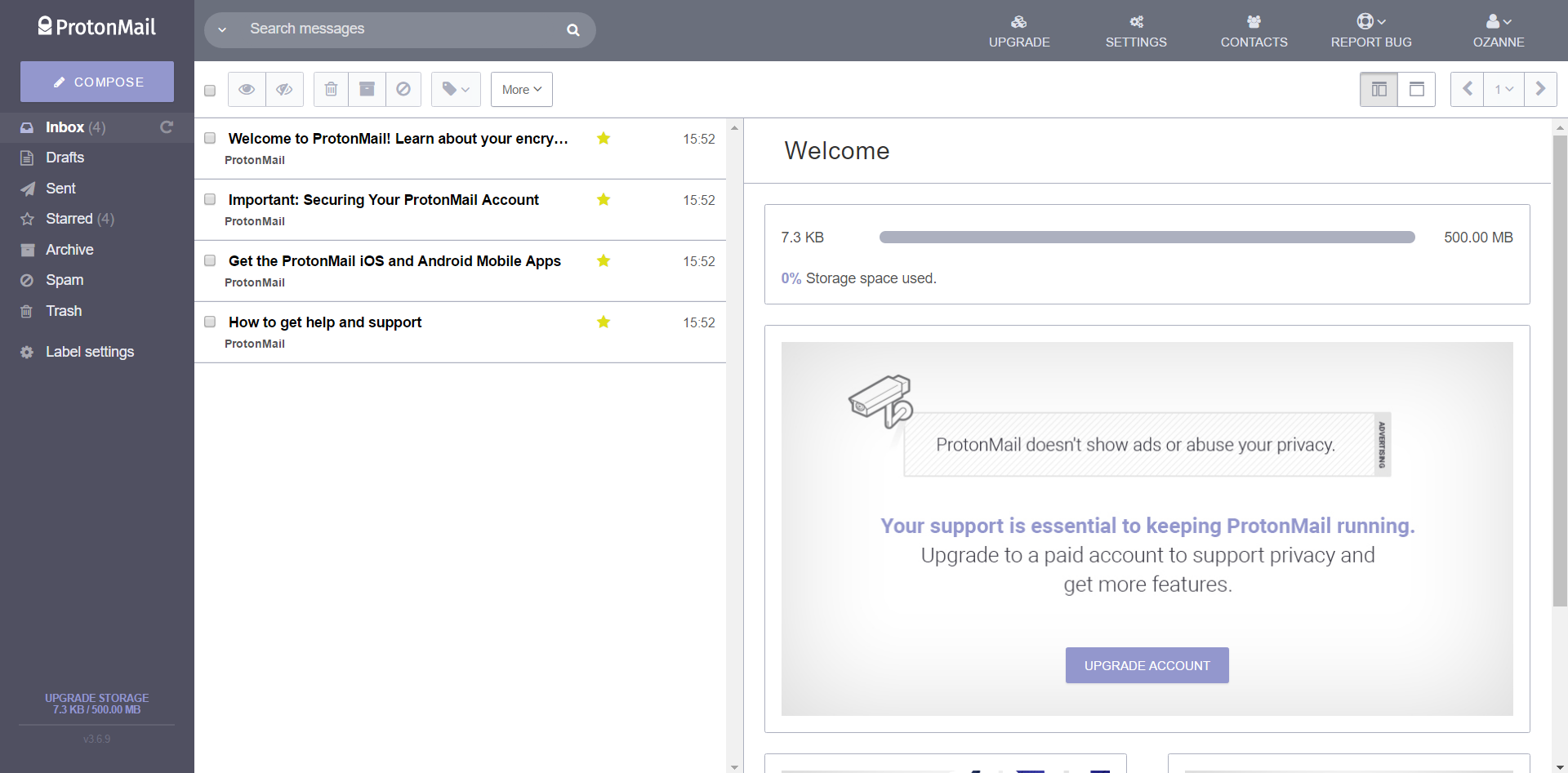This screenshot has height=773, width=1568.
Task: Unstar the How to get help message
Action: pyautogui.click(x=604, y=322)
